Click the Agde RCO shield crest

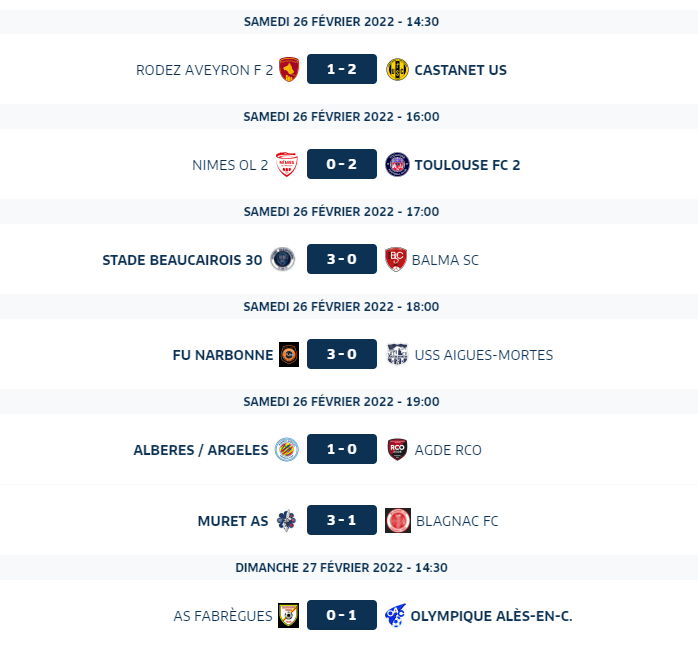397,449
